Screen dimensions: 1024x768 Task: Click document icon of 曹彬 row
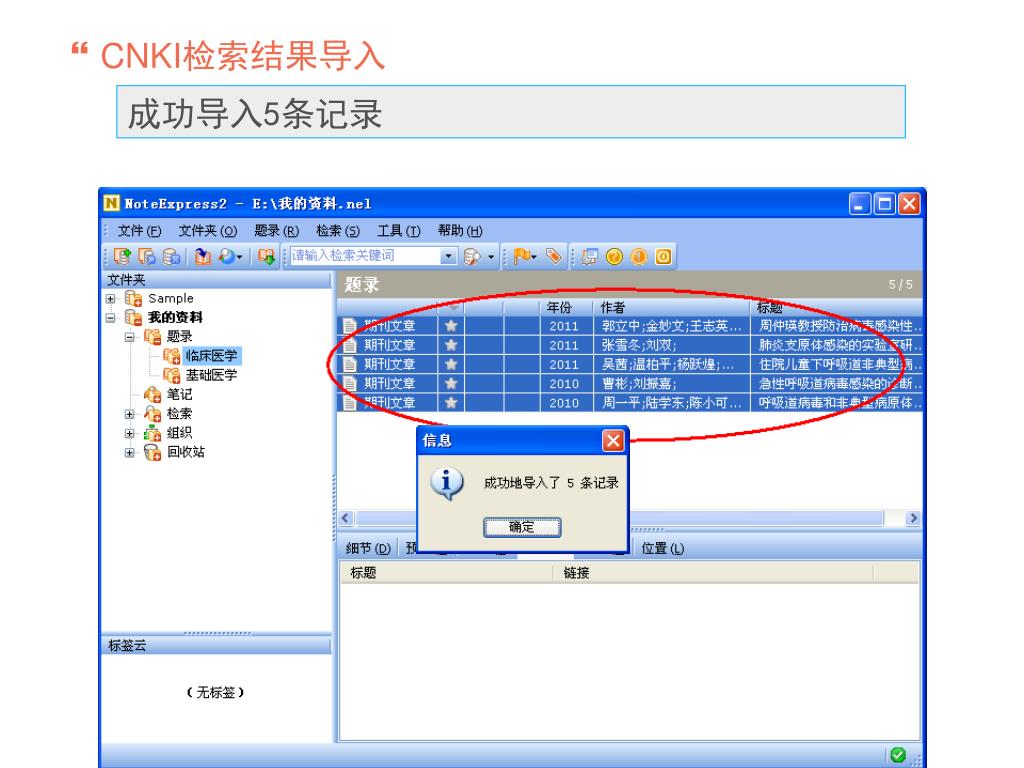[x=350, y=383]
